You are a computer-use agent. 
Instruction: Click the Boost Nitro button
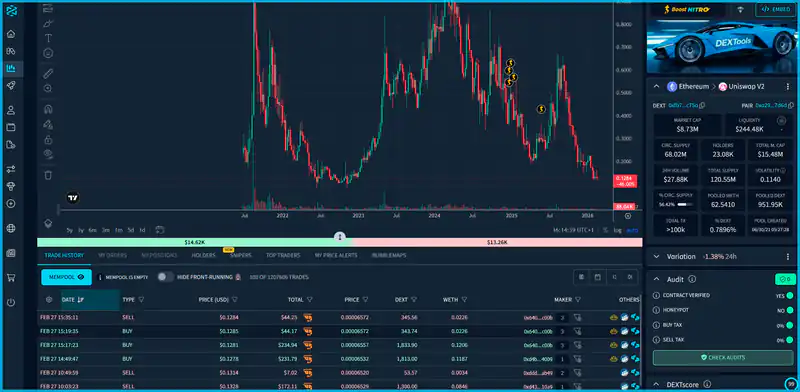(x=687, y=9)
